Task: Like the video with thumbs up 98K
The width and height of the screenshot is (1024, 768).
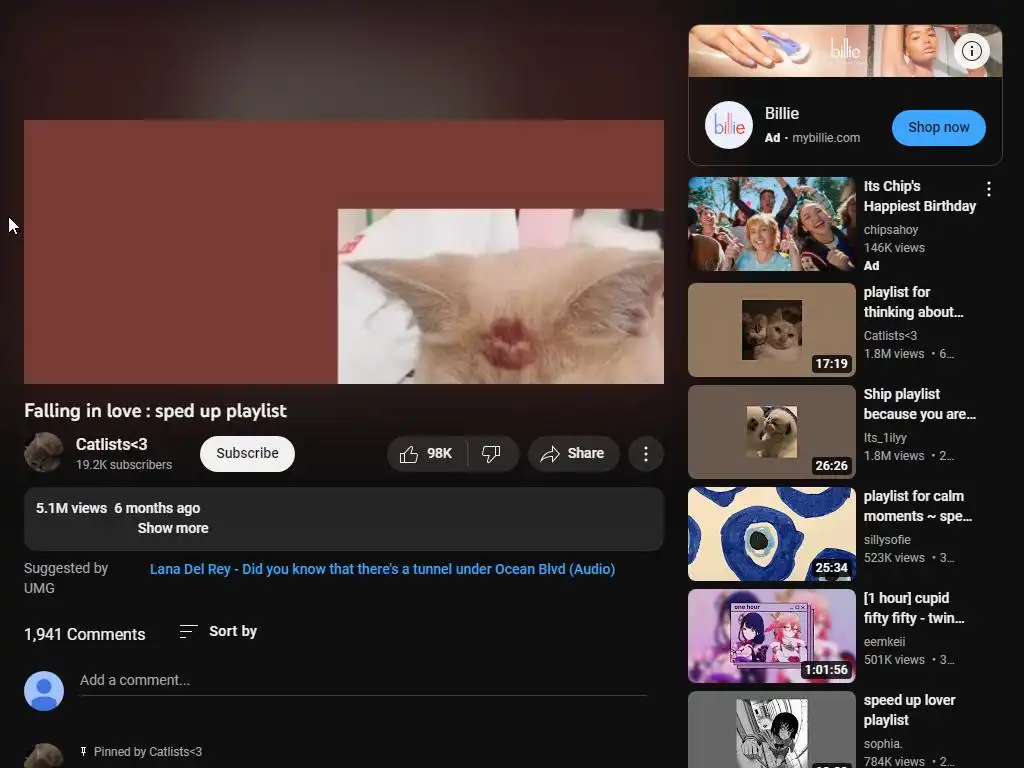Action: [426, 454]
